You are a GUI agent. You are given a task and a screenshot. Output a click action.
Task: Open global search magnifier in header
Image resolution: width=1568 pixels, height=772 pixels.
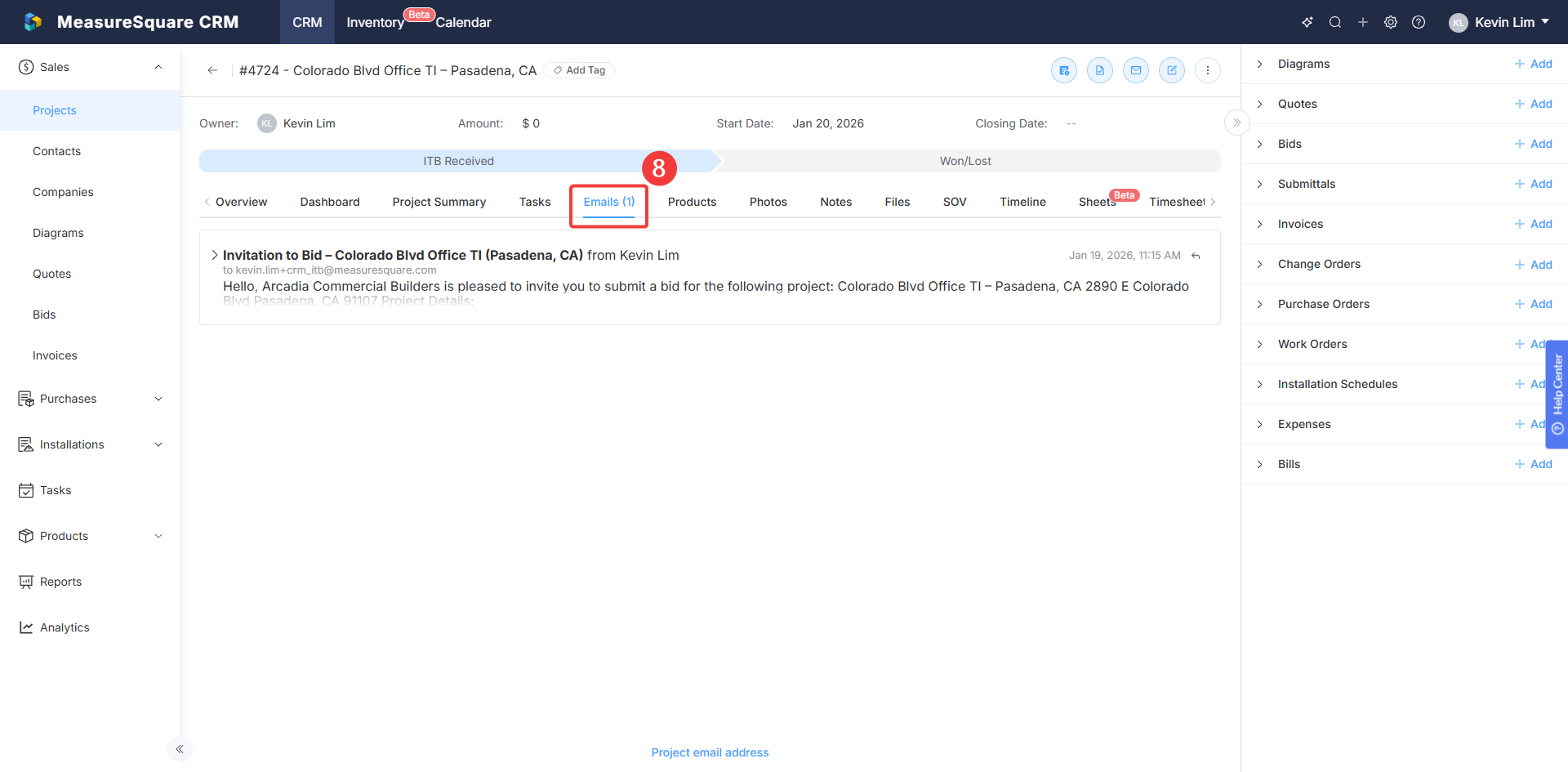(1335, 22)
